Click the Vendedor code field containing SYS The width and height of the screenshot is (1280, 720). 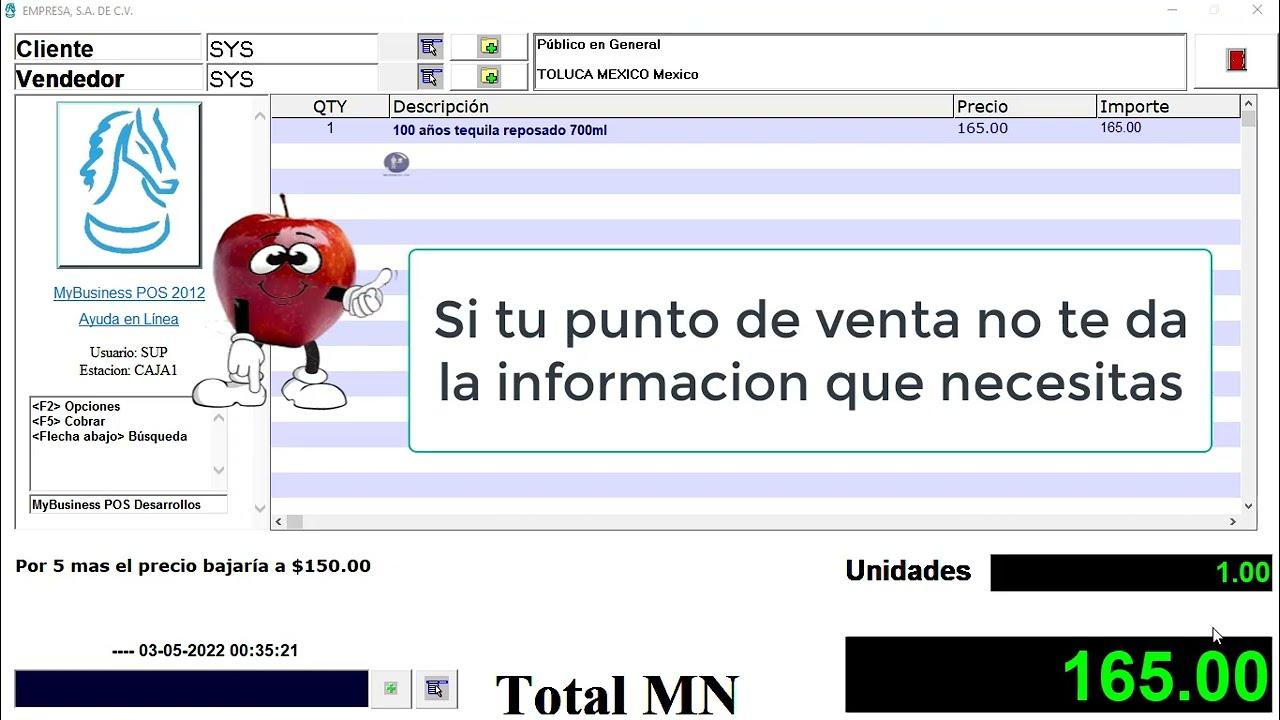(x=292, y=78)
